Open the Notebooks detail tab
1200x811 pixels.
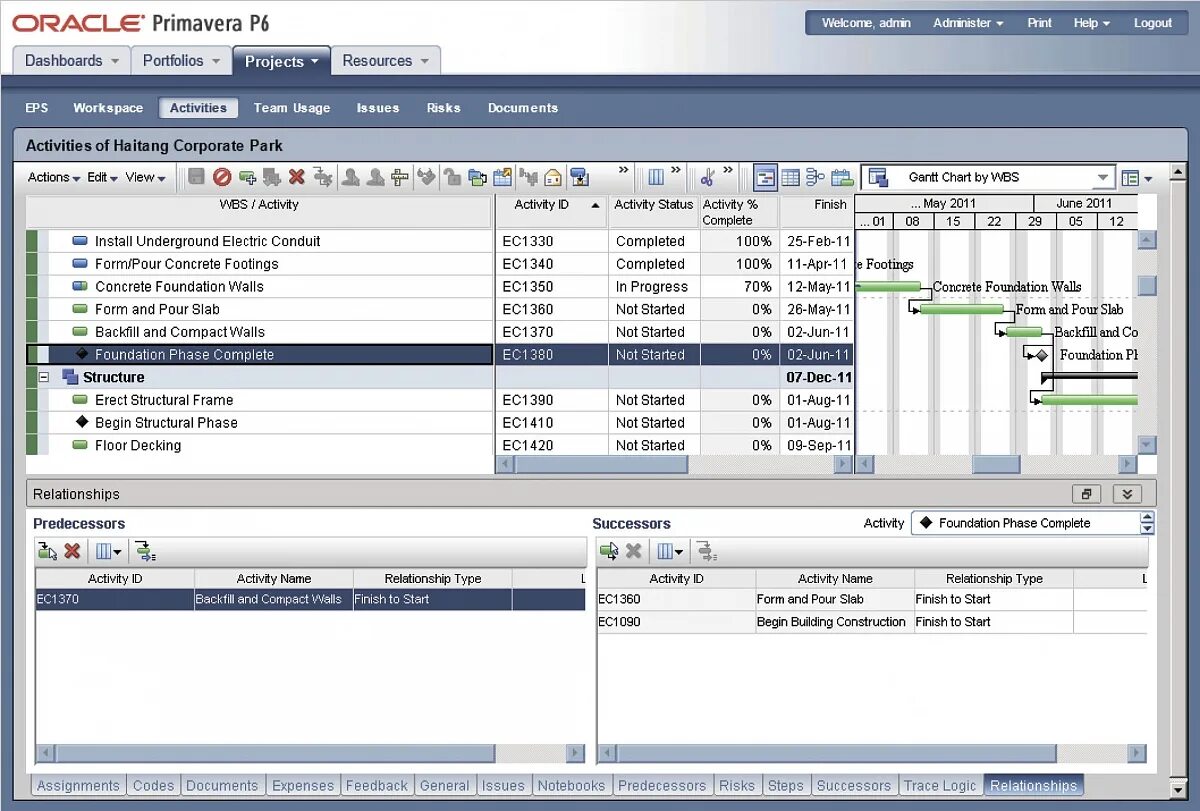coord(571,786)
